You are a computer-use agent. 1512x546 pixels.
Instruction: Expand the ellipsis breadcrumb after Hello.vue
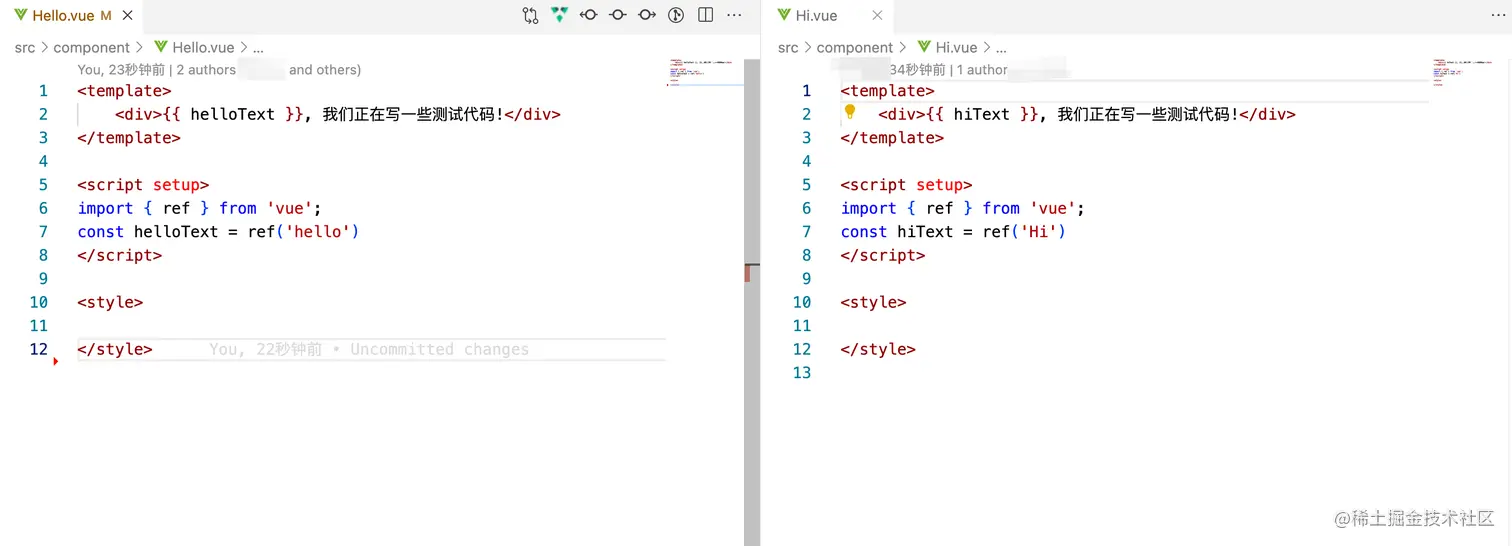click(258, 47)
